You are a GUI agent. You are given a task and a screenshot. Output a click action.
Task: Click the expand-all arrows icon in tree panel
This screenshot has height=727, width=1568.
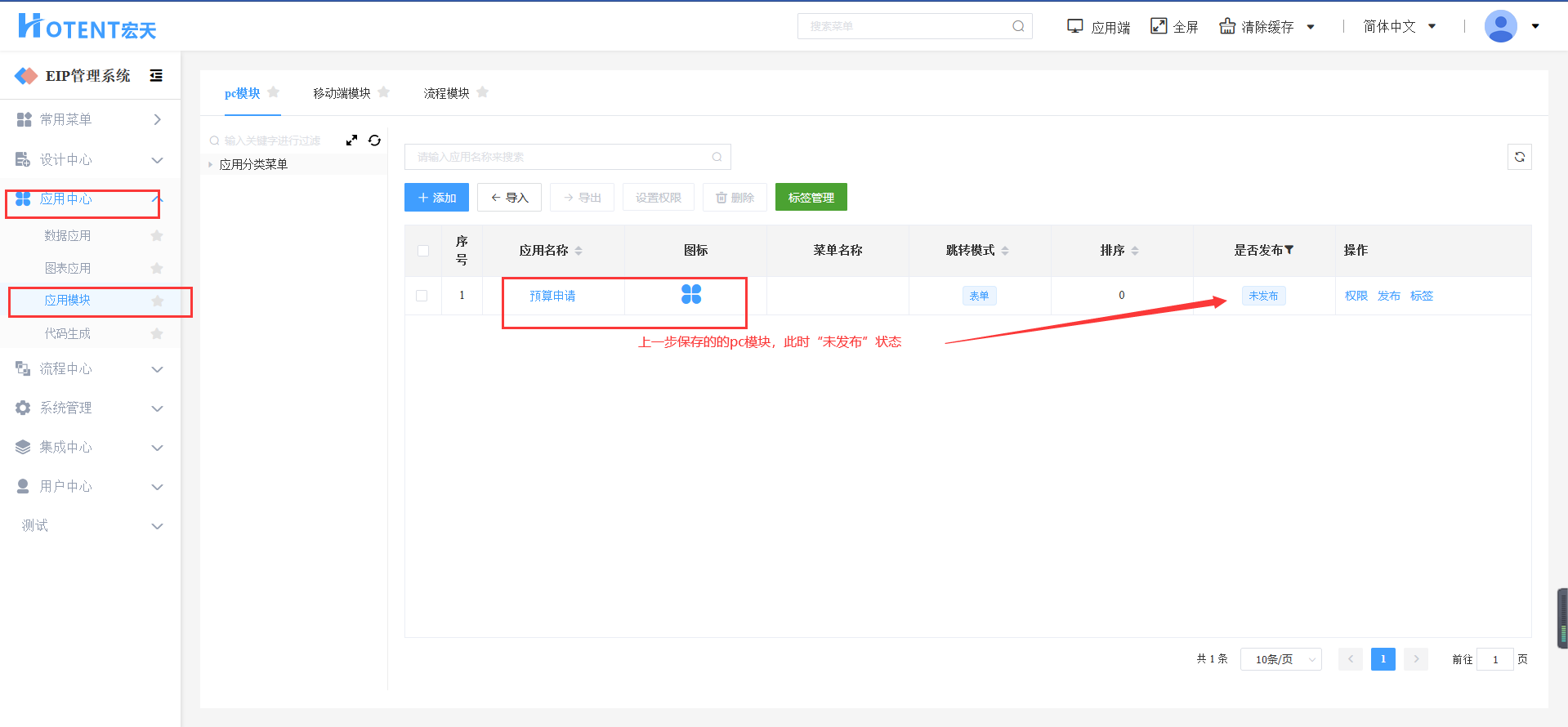coord(351,140)
